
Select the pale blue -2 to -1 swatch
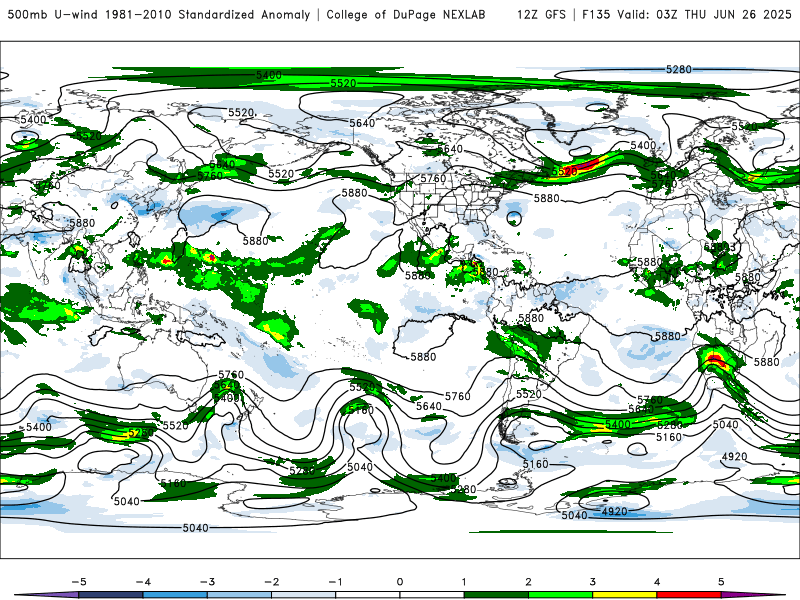[x=304, y=595]
